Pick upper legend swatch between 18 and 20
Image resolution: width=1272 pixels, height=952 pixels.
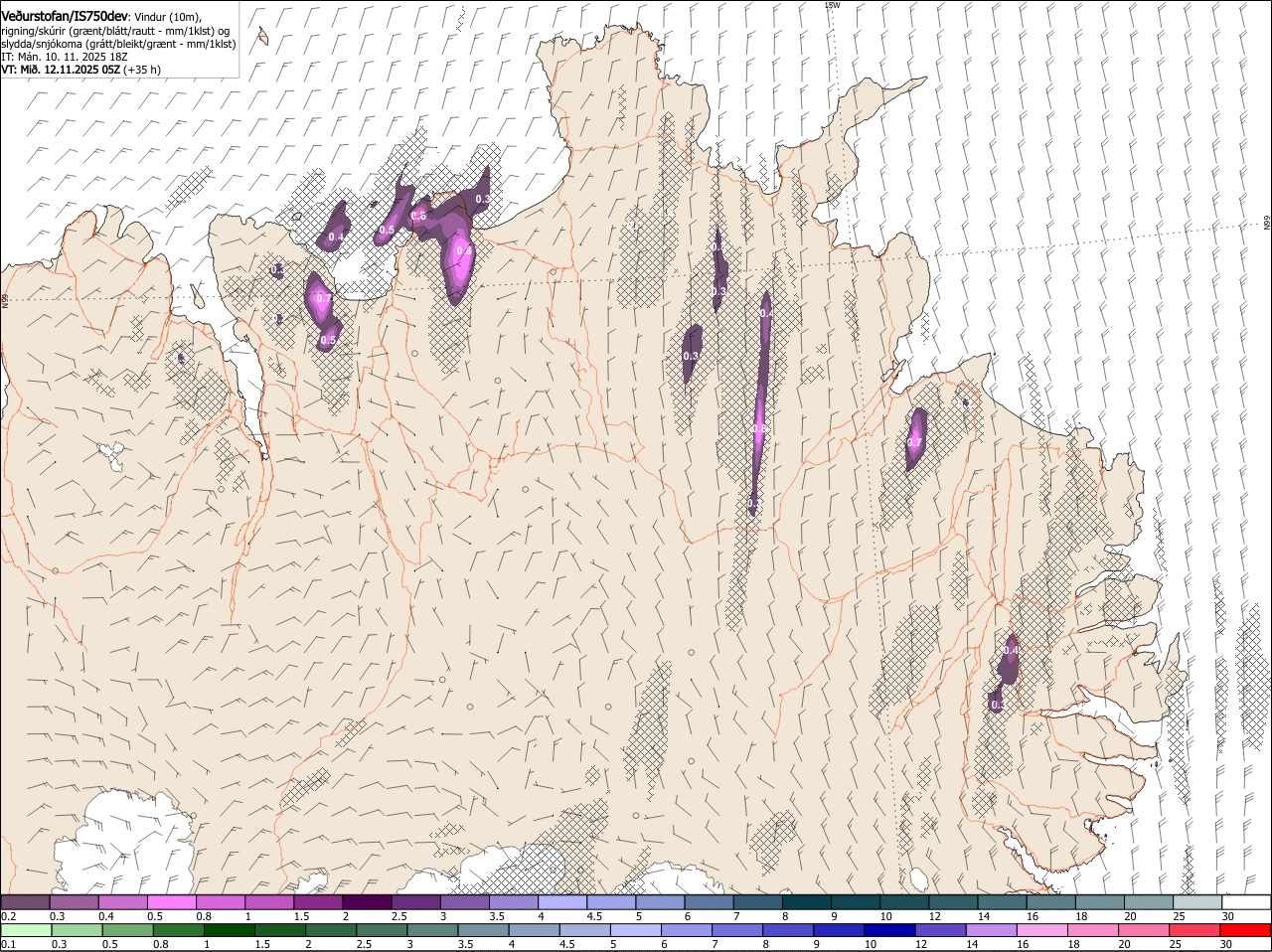tap(1100, 901)
